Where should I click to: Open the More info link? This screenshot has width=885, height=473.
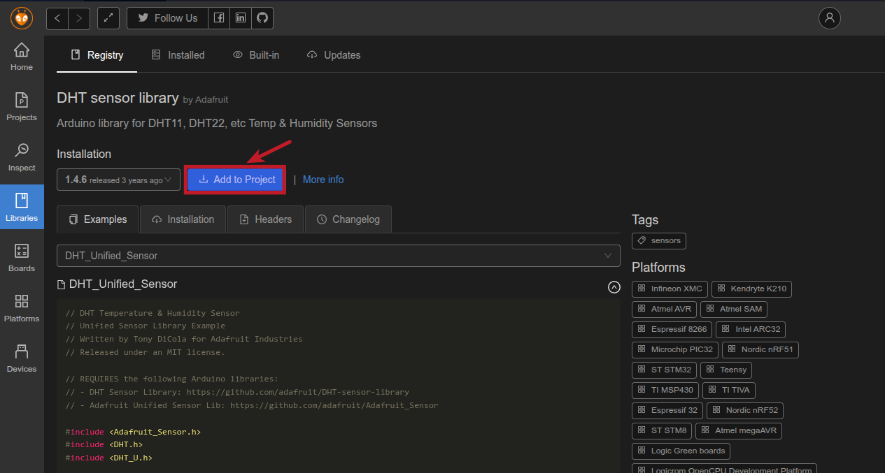[323, 180]
